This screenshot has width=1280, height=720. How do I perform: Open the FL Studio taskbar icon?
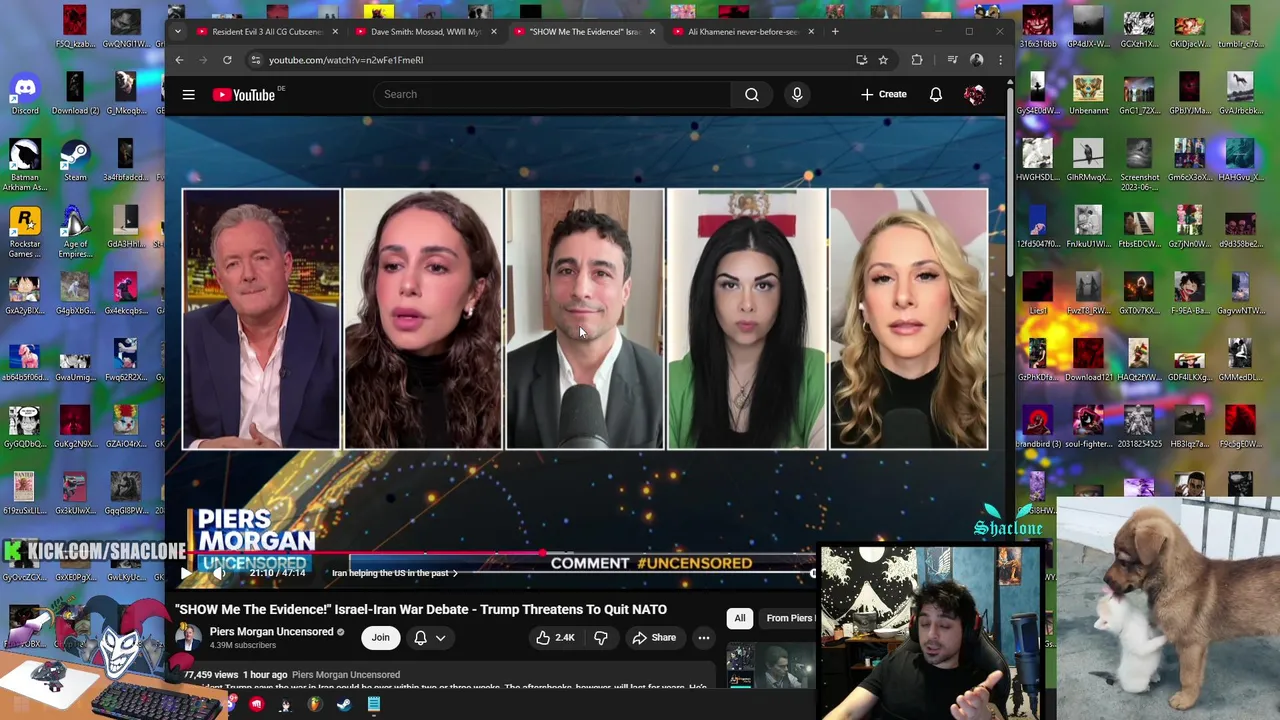[314, 705]
